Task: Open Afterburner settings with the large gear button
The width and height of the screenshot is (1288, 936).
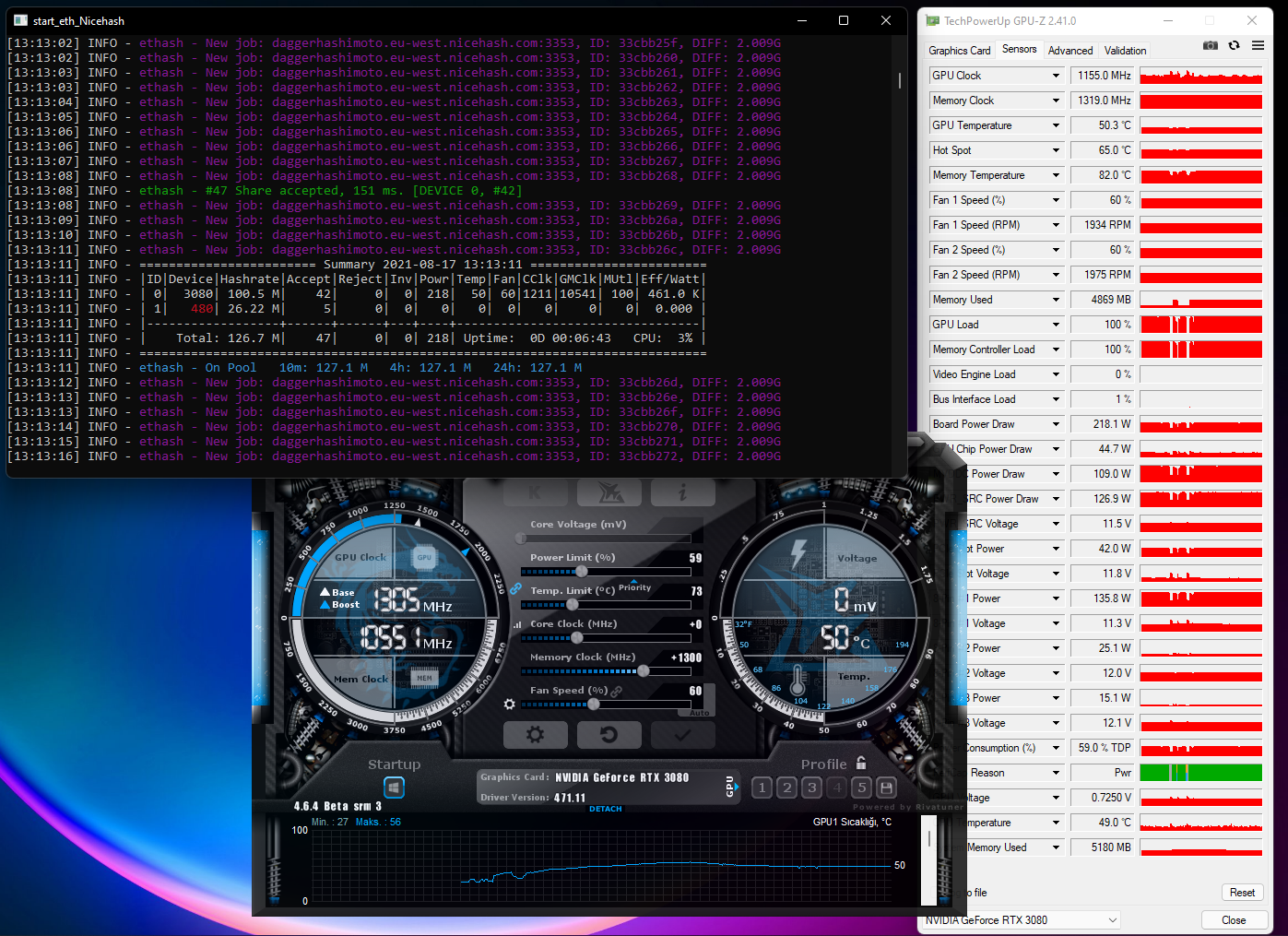Action: [x=536, y=735]
